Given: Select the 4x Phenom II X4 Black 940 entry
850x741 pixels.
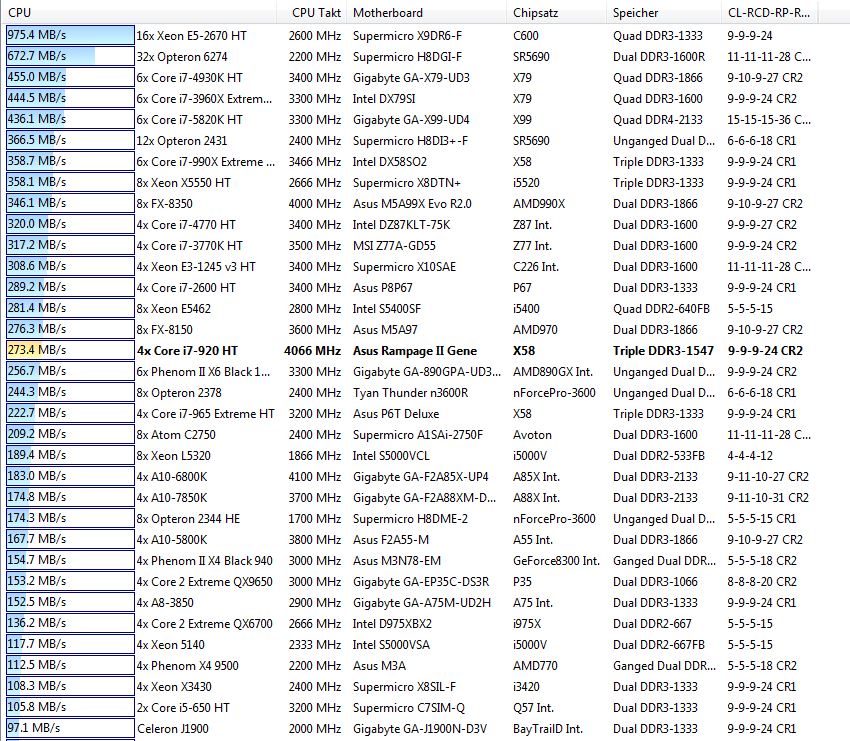Looking at the screenshot, I should pyautogui.click(x=204, y=561).
